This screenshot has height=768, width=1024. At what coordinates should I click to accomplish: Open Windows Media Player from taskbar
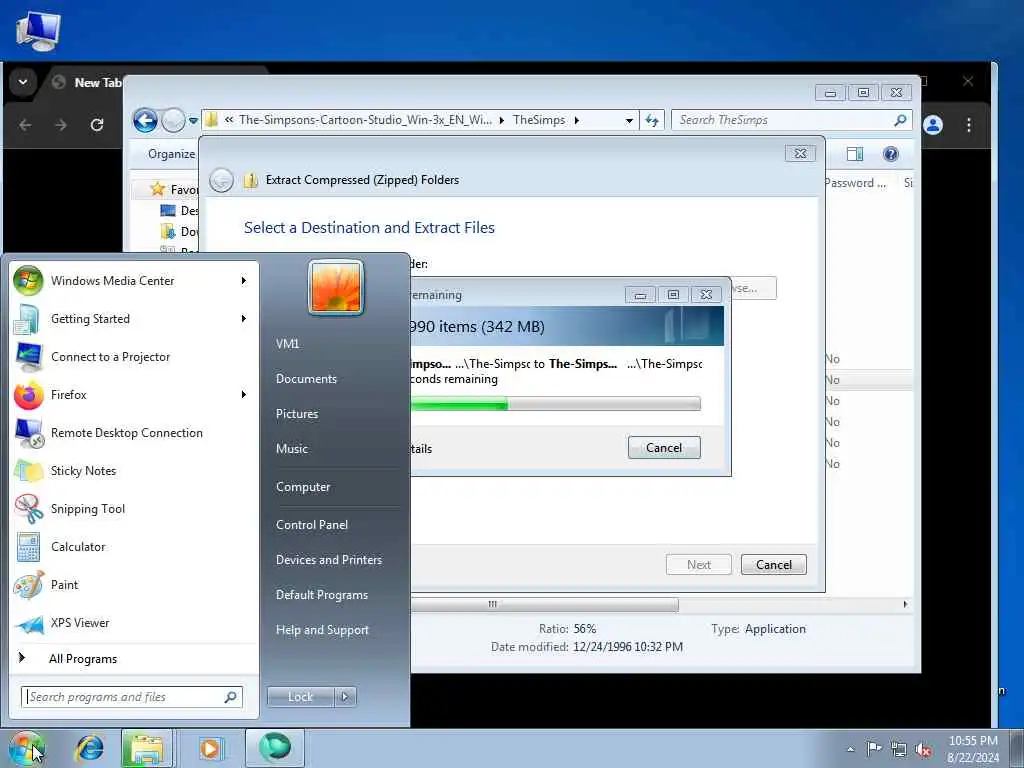(210, 748)
